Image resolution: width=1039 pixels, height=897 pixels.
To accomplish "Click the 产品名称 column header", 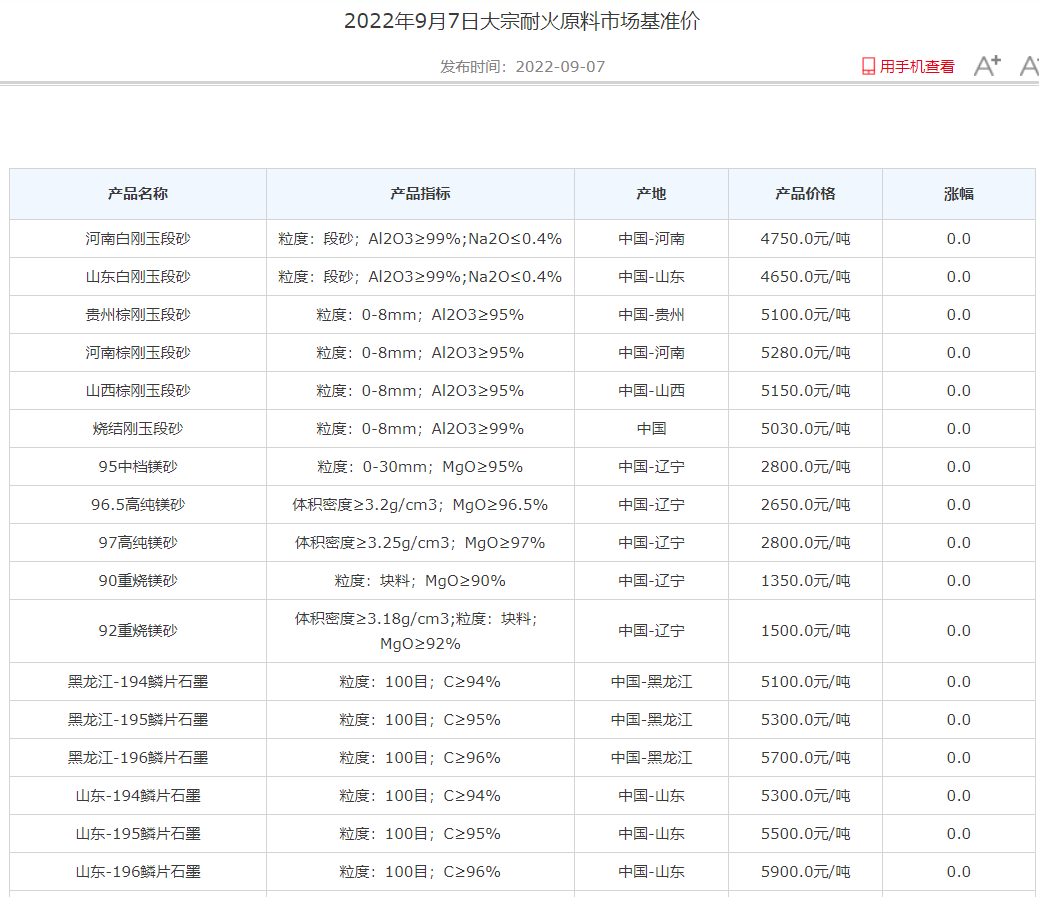I will tap(138, 194).
